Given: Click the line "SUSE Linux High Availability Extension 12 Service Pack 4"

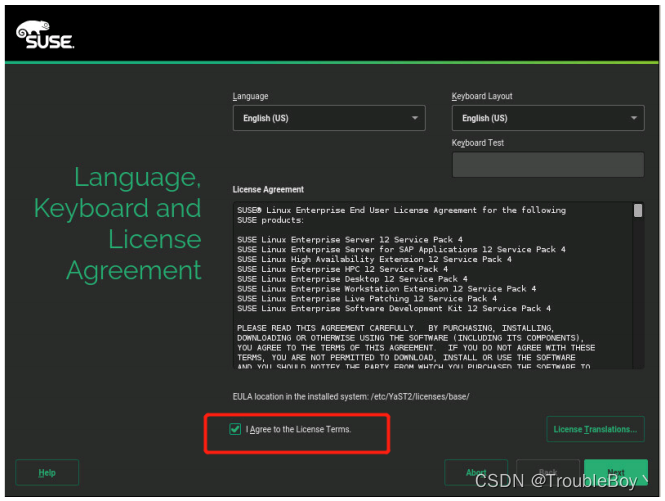Looking at the screenshot, I should tap(374, 260).
